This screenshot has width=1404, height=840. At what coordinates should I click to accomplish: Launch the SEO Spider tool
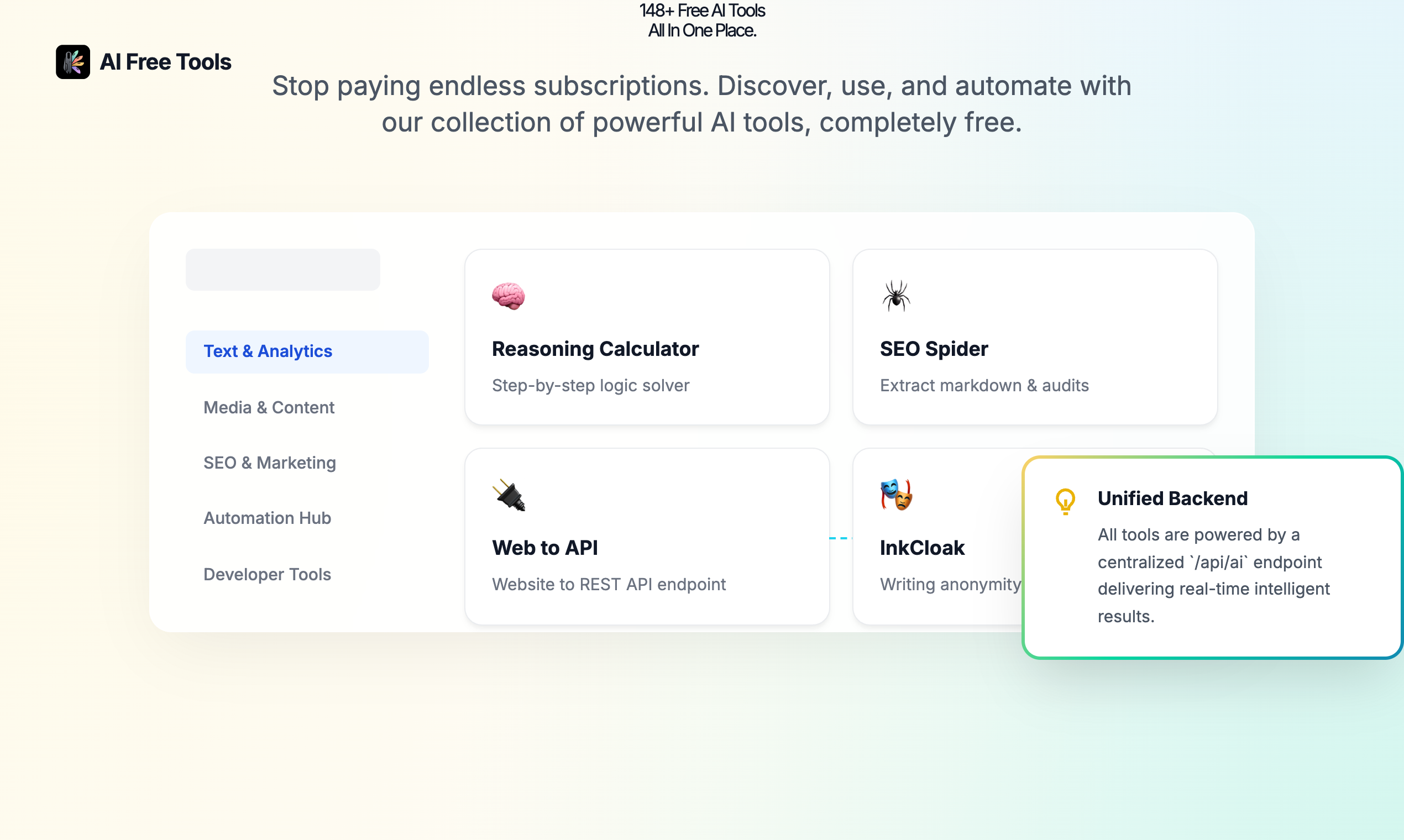[x=1034, y=337]
